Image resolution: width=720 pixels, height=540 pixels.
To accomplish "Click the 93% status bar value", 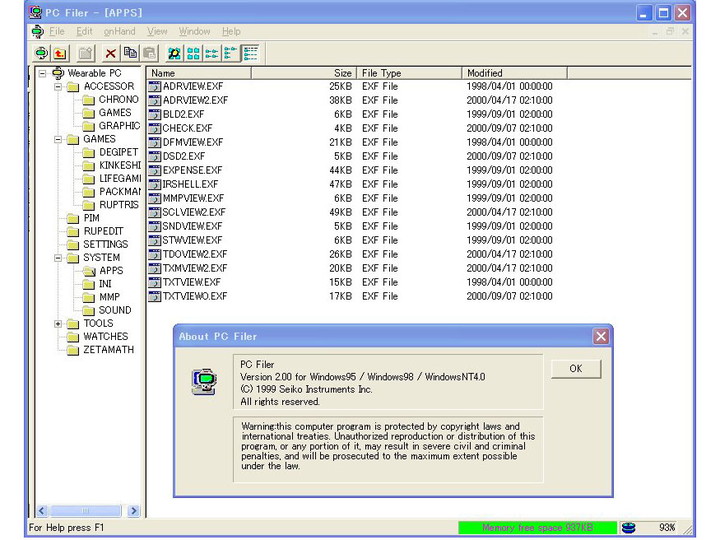I will [667, 528].
